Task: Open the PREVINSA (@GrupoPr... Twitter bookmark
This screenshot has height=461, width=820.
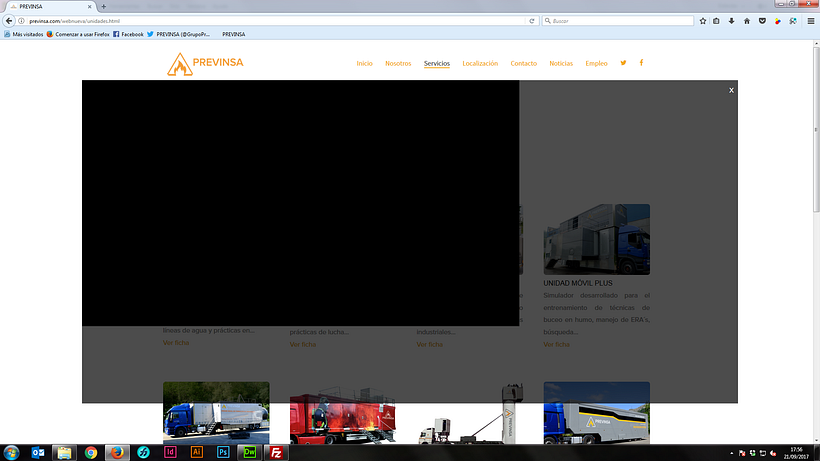Action: [178, 34]
